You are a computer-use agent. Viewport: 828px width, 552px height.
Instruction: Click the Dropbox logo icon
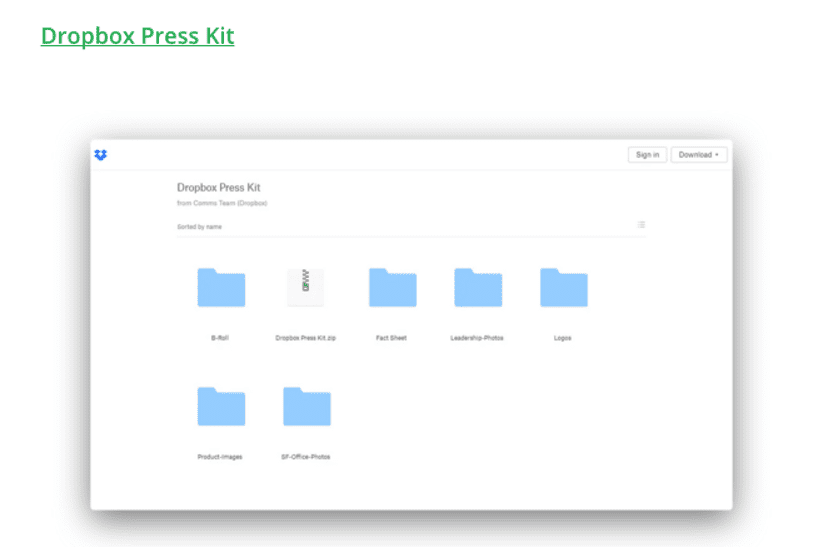tap(100, 155)
